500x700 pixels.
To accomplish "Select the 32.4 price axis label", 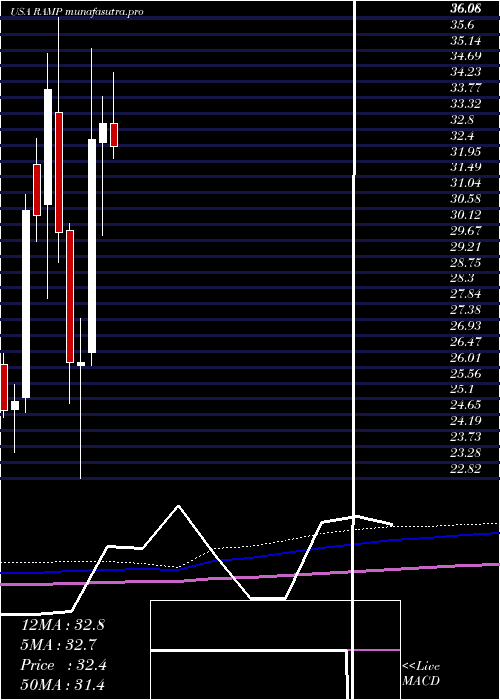I will [462, 136].
